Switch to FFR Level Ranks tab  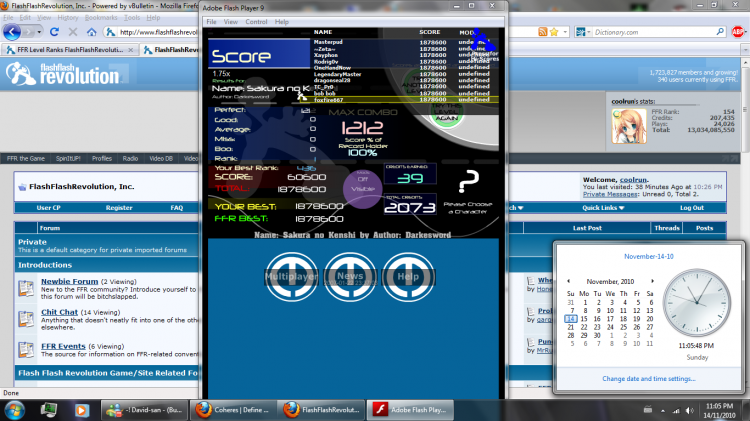pos(70,50)
